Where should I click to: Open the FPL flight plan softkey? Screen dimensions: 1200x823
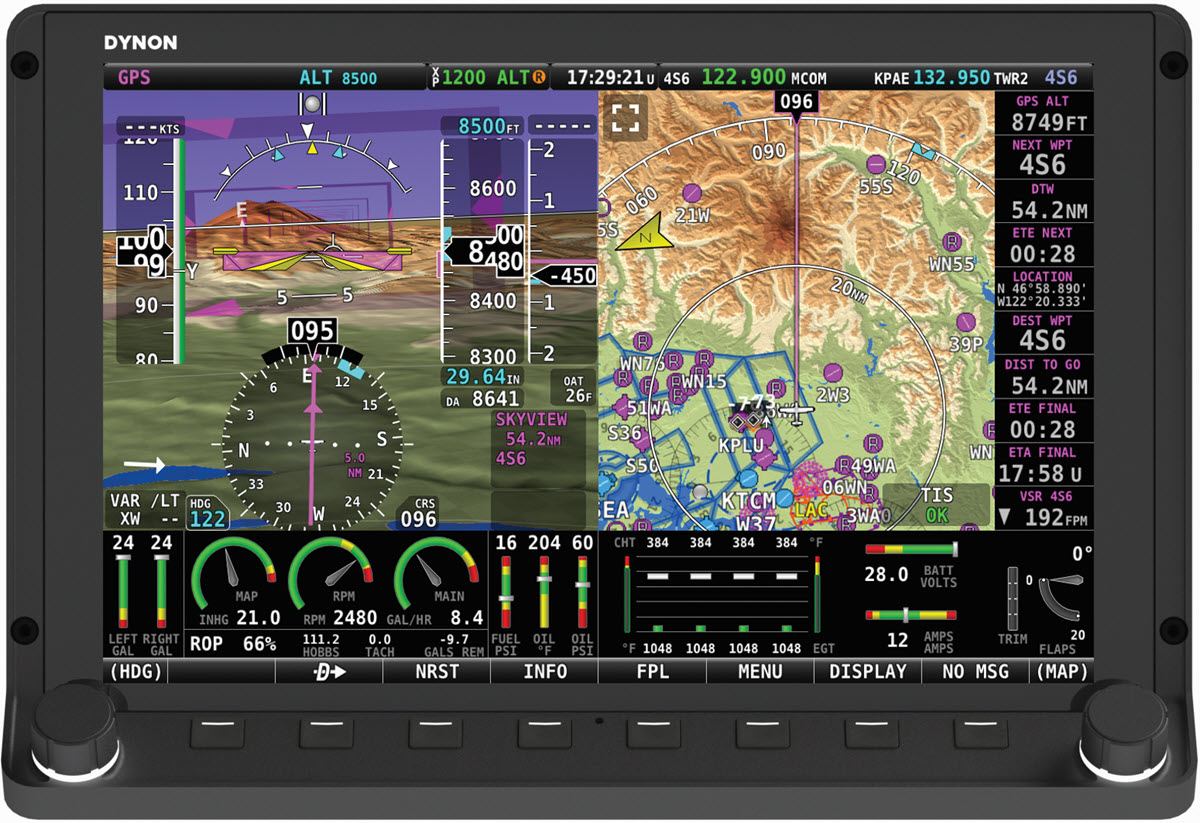[652, 672]
